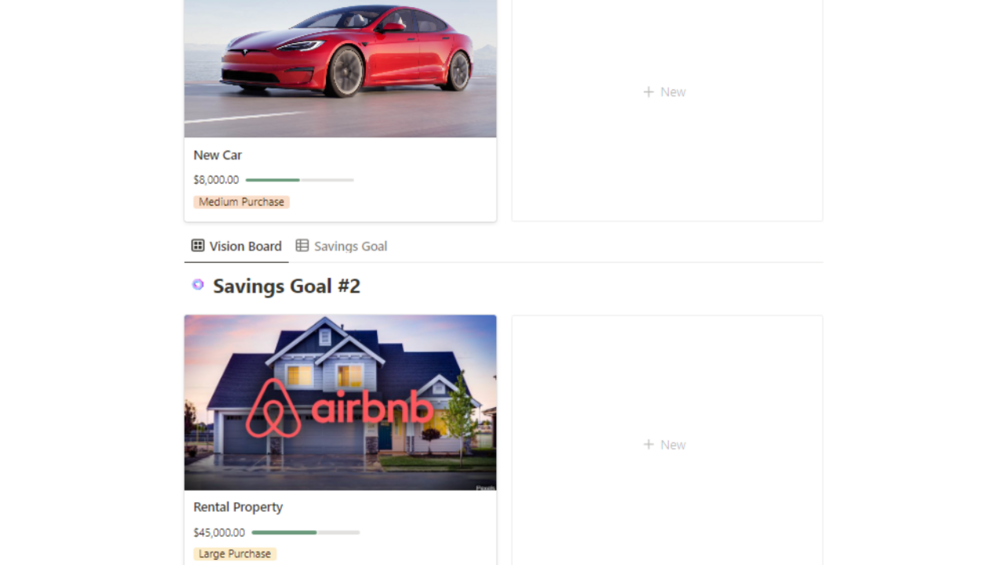Add a new card next to New Car
Viewport: 1005px width, 565px height.
(x=667, y=110)
